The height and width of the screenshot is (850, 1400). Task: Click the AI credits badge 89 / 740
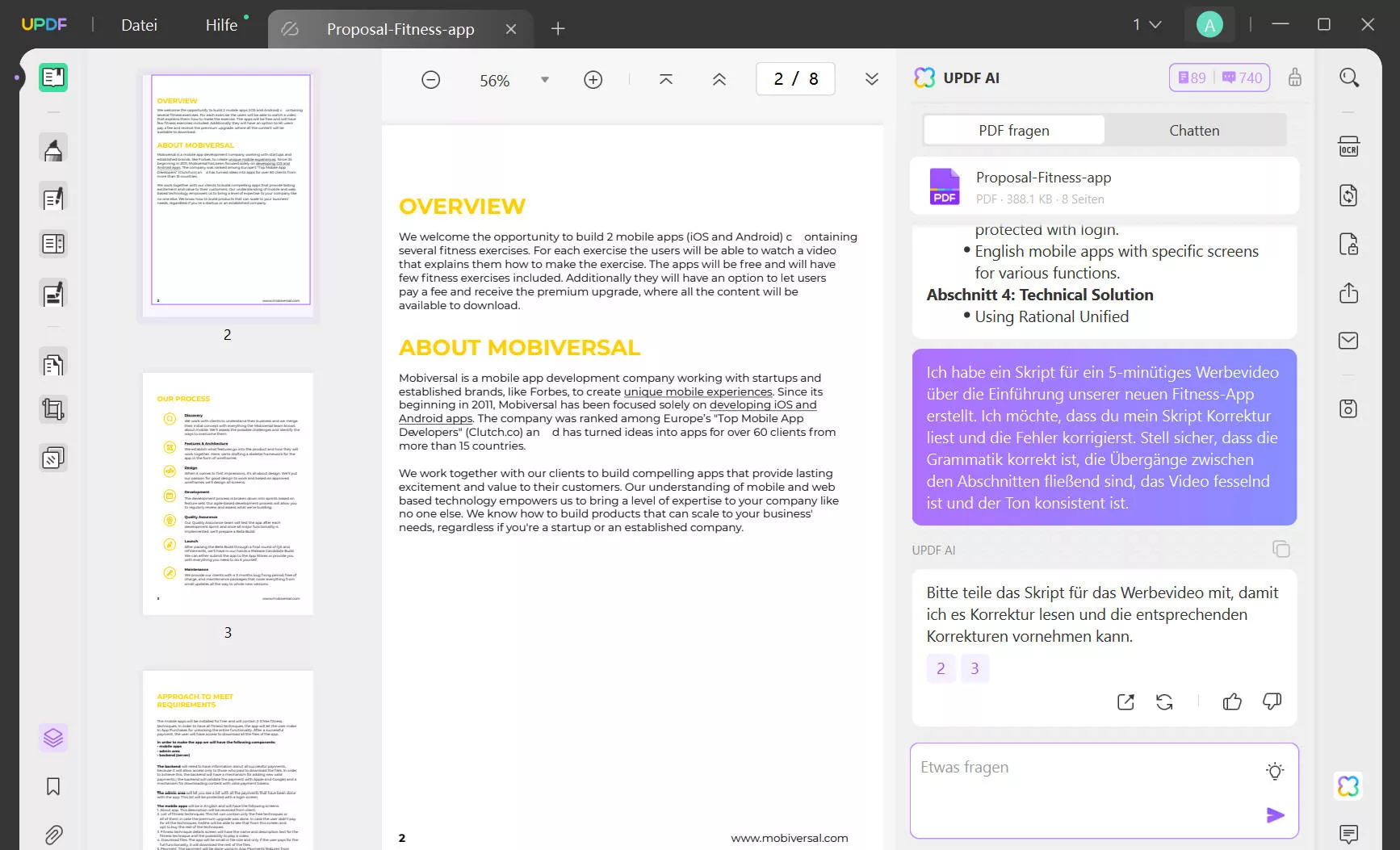1219,77
